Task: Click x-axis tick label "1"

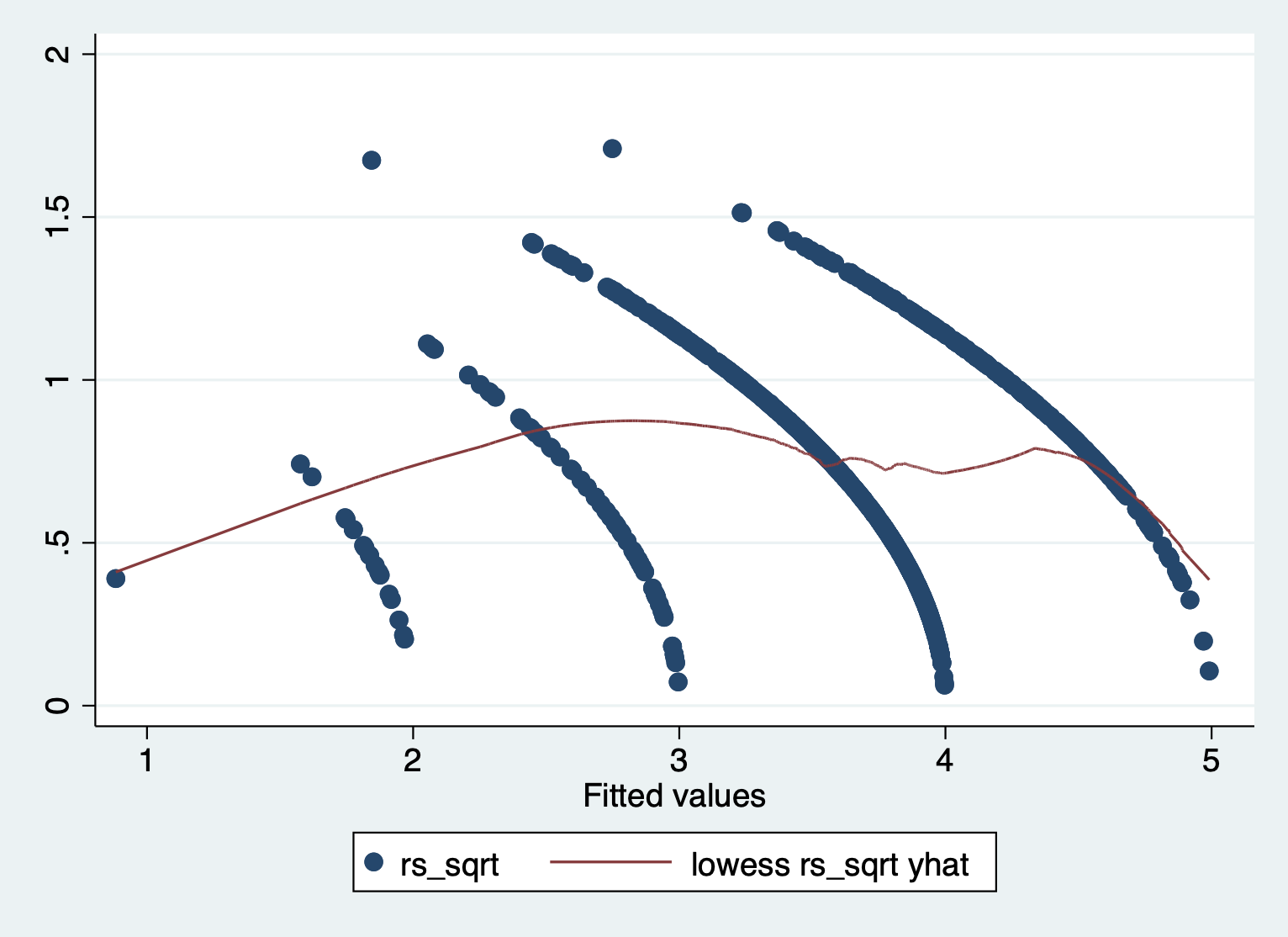Action: 147,760
